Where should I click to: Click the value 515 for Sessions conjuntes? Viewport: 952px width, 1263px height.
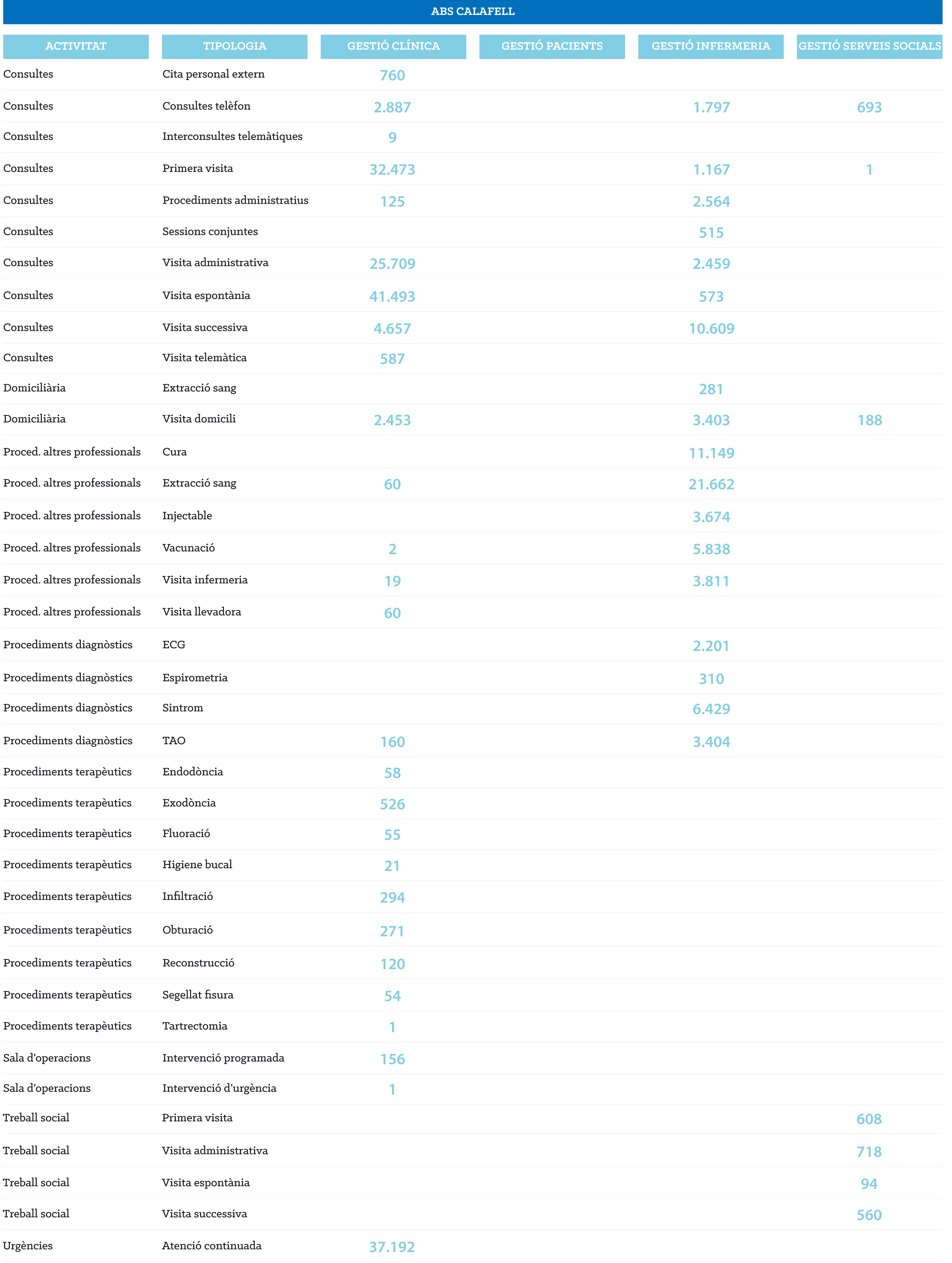712,233
